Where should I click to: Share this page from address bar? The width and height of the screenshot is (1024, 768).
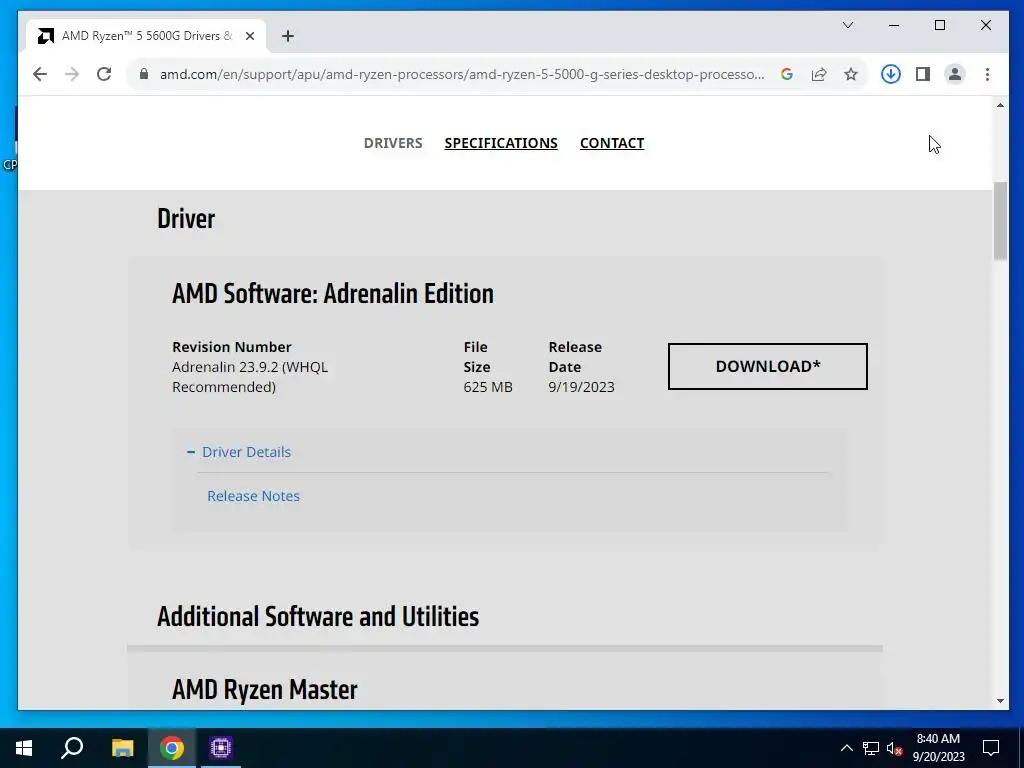click(x=819, y=74)
